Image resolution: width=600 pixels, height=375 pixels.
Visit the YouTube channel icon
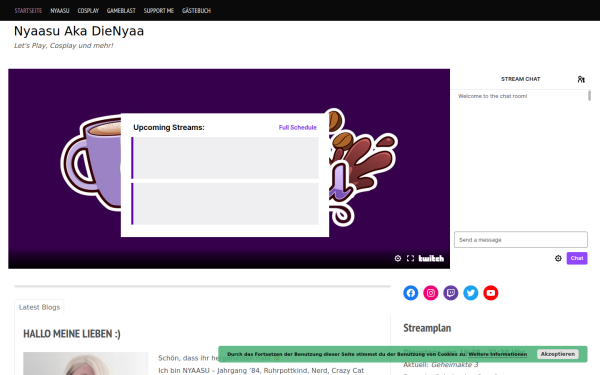(491, 293)
